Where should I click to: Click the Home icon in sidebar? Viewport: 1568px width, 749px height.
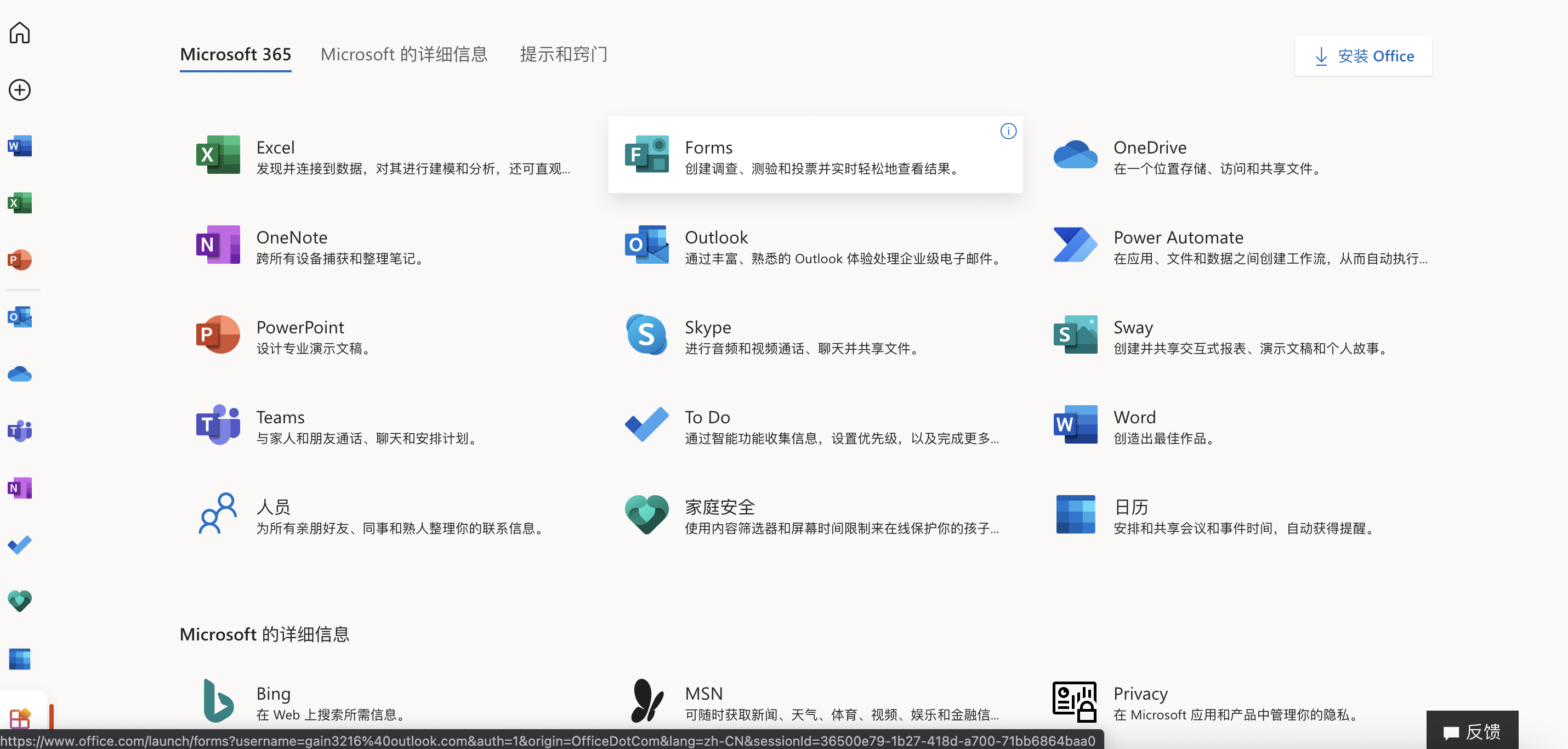[x=20, y=33]
